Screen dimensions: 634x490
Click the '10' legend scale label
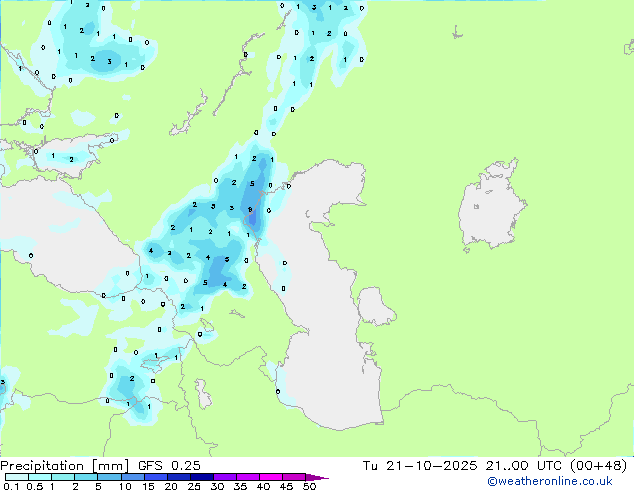[x=125, y=486]
